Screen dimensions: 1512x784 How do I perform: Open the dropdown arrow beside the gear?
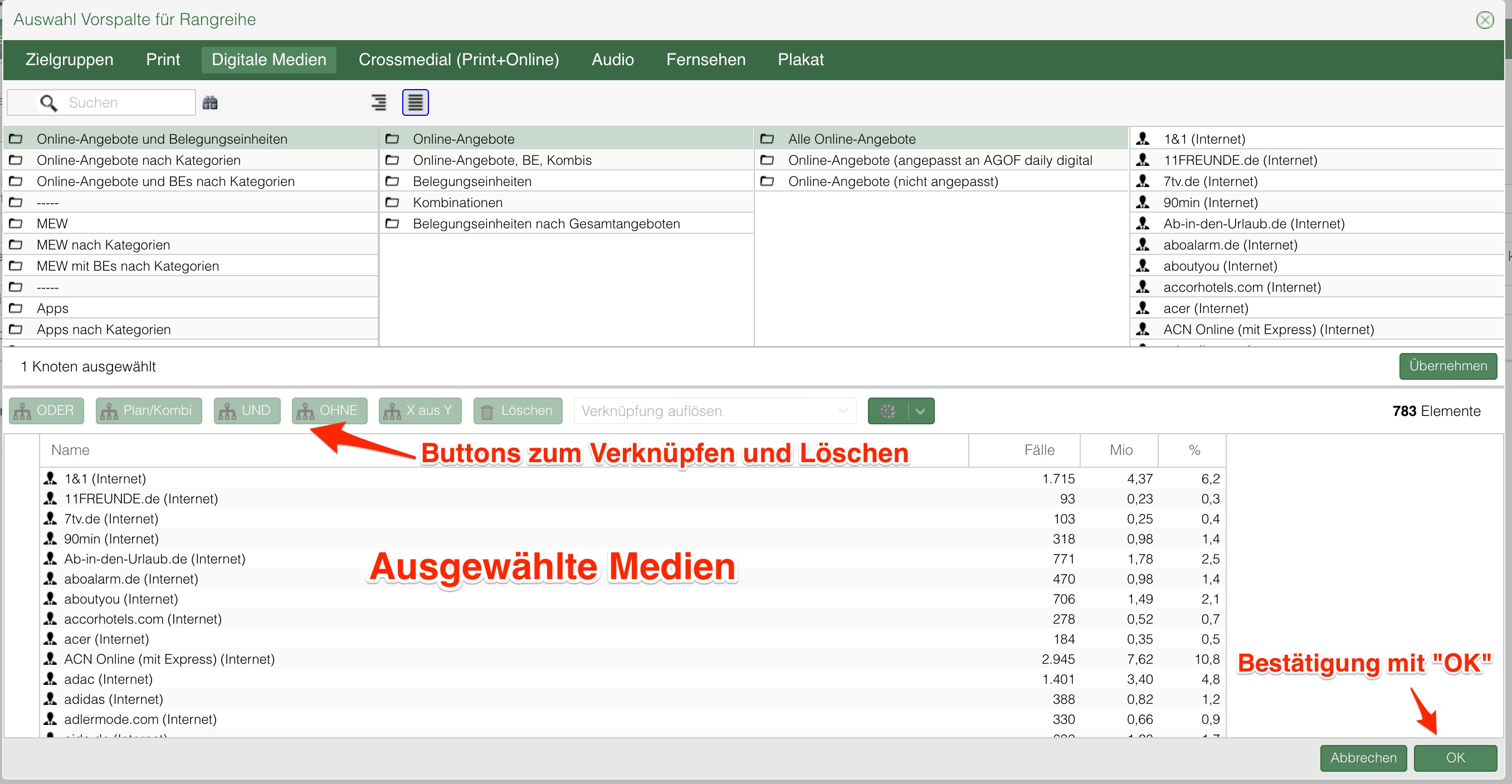pyautogui.click(x=920, y=411)
